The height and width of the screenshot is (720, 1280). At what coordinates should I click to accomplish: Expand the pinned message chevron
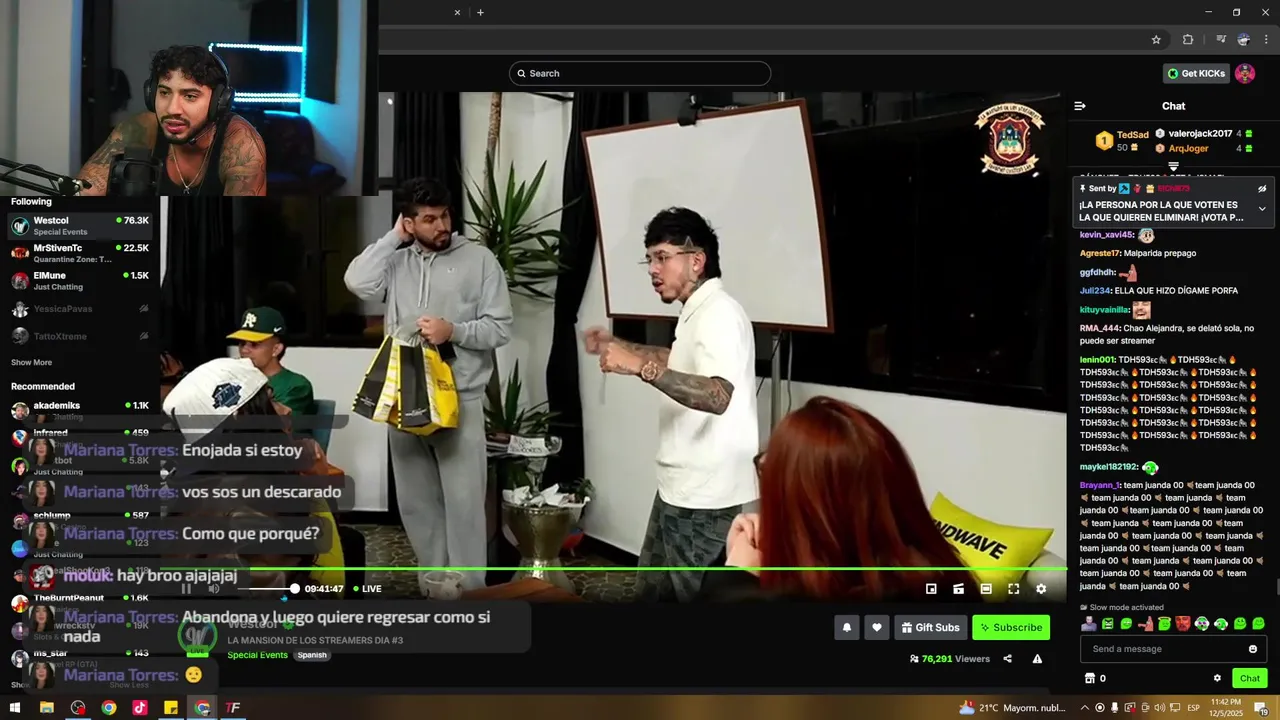(x=1262, y=209)
